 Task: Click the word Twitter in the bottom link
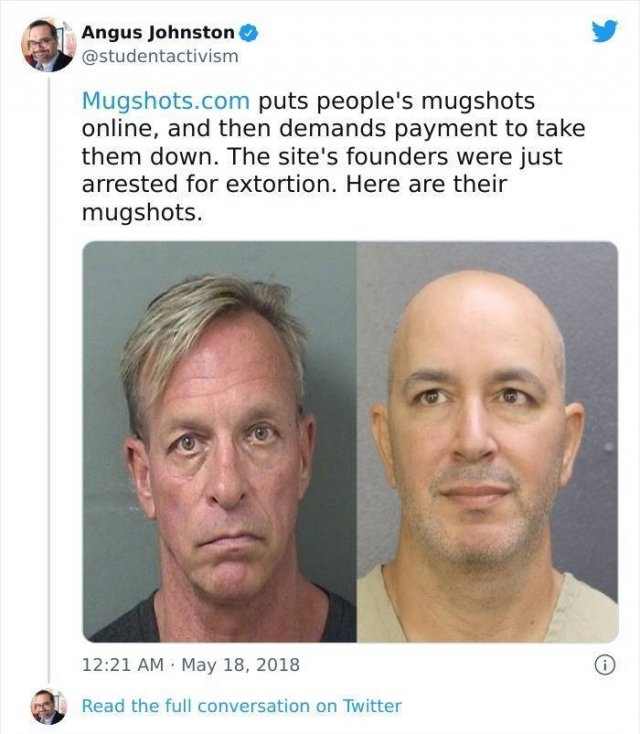click(x=372, y=706)
